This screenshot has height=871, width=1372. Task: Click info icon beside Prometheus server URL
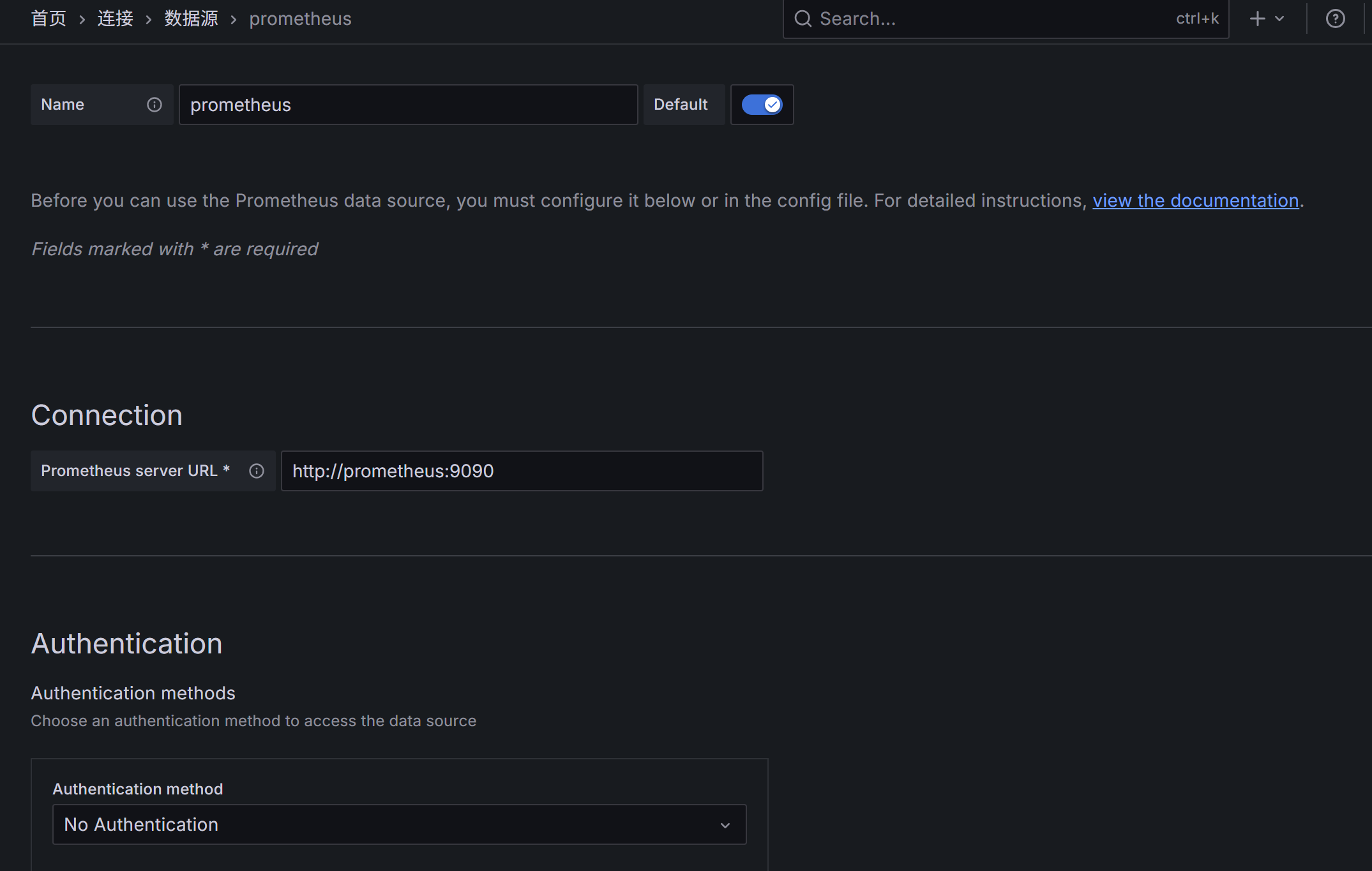[x=257, y=471]
